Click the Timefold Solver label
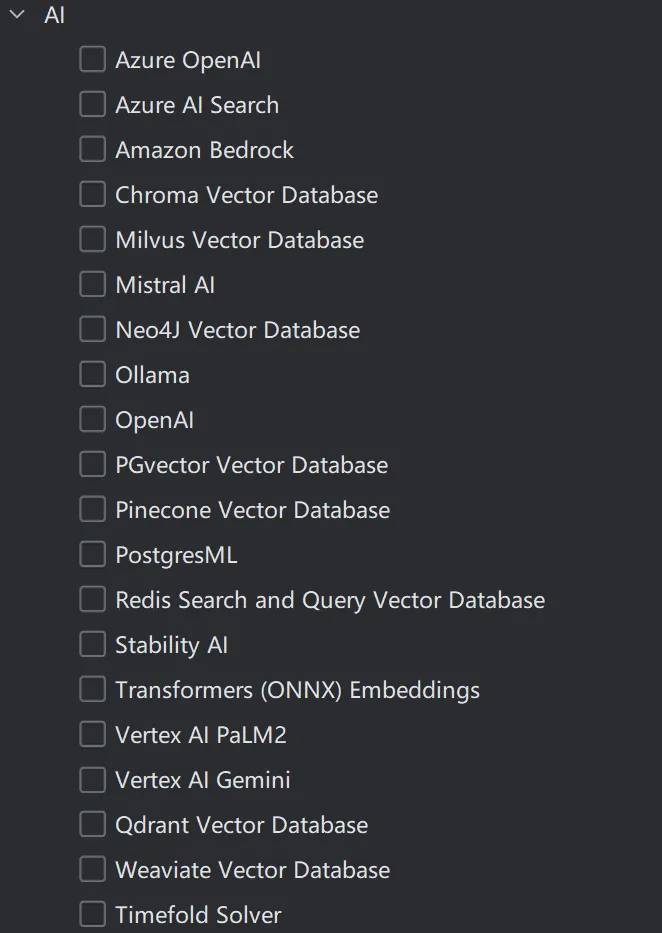This screenshot has height=933, width=662. (198, 915)
